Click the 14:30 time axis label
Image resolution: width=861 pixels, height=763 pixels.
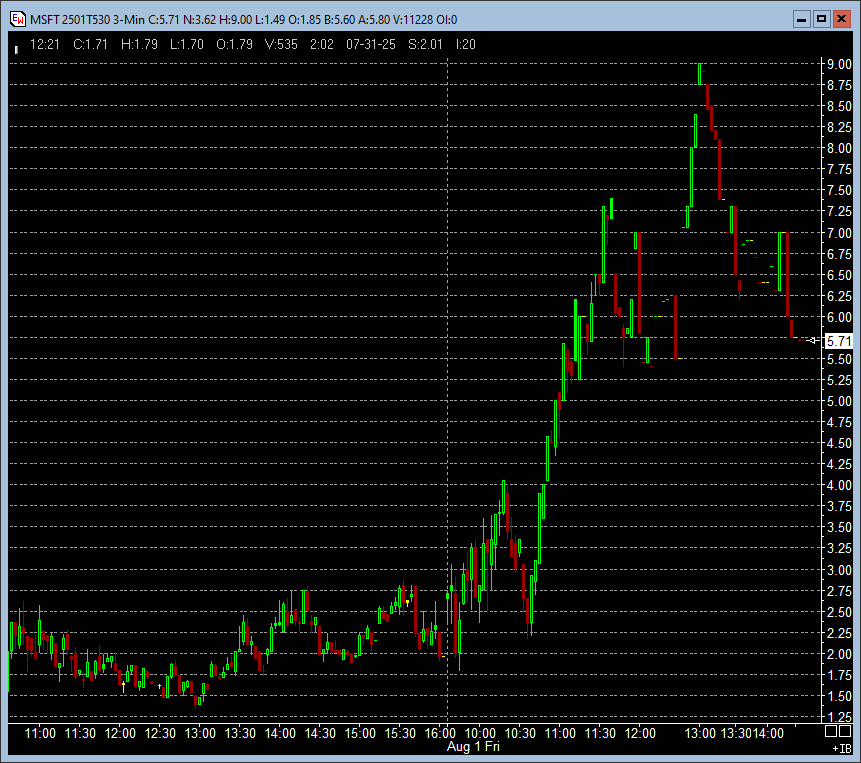(320, 733)
